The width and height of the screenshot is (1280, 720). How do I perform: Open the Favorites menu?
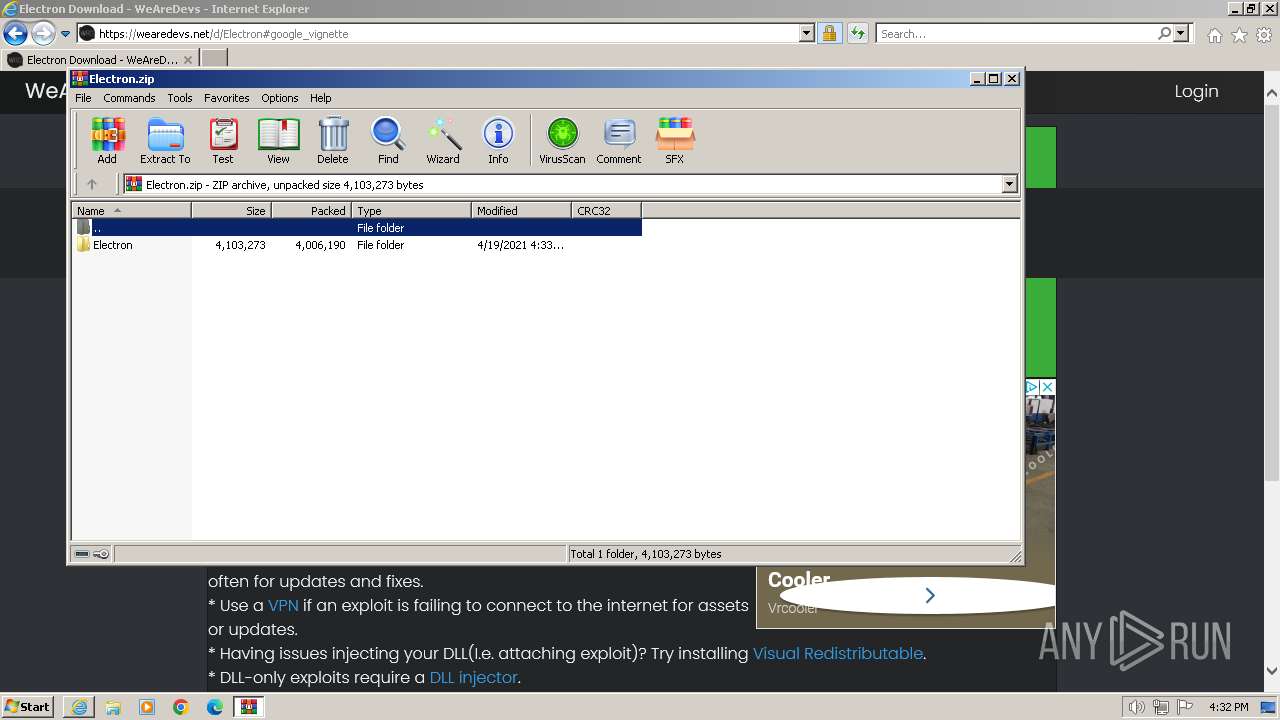click(x=227, y=98)
